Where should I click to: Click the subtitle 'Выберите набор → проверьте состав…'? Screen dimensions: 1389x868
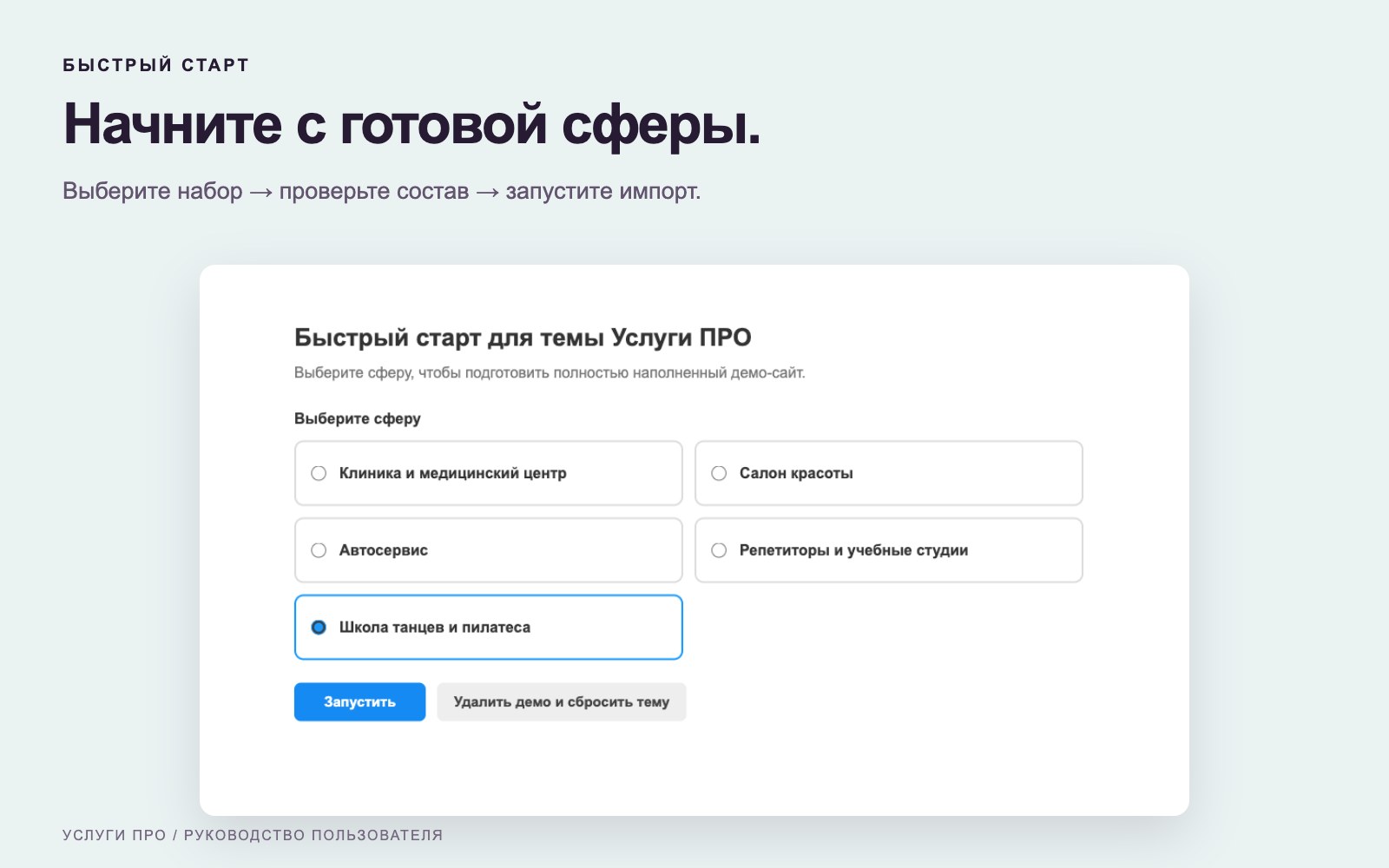(x=381, y=191)
